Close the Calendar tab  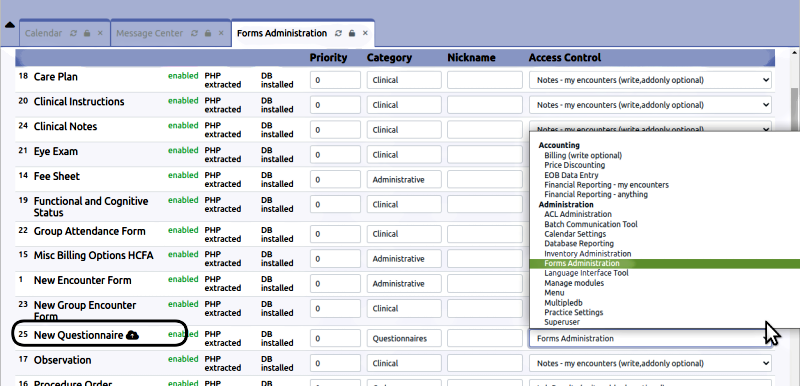click(100, 33)
